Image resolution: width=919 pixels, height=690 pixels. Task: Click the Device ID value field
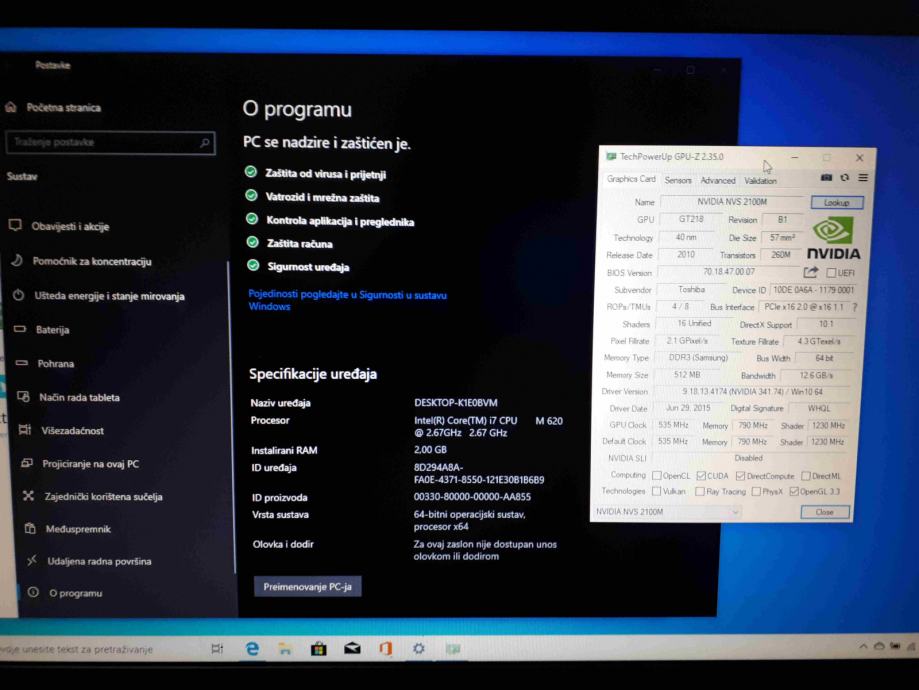(814, 290)
